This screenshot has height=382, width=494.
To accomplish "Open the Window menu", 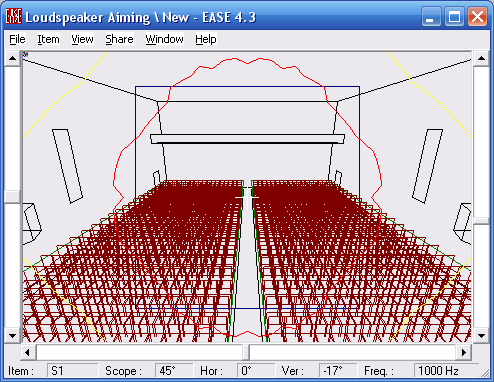I will (x=164, y=39).
